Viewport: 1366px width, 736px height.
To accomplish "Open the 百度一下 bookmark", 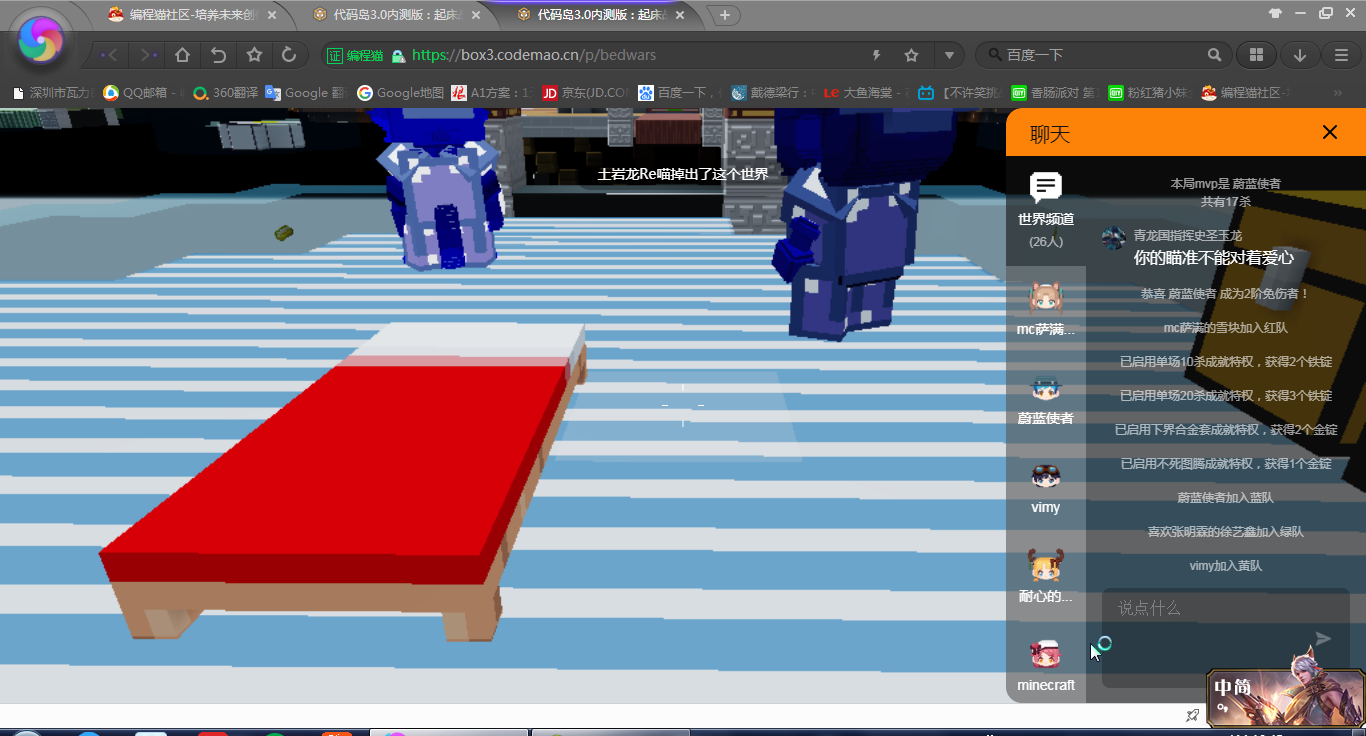I will pos(679,93).
